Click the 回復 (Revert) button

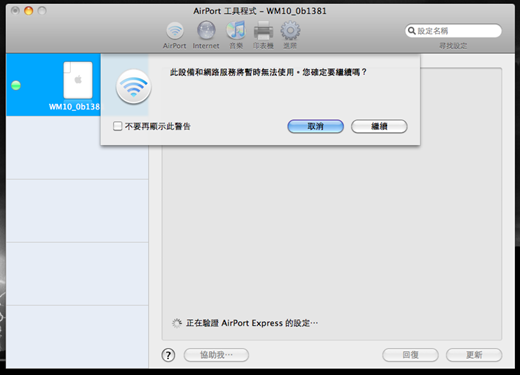point(410,355)
